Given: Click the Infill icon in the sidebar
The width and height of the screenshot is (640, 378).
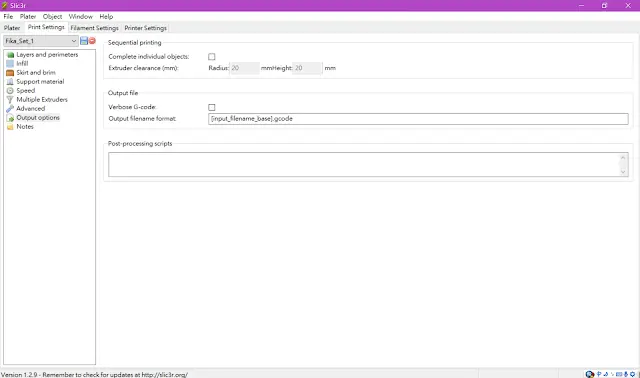Looking at the screenshot, I should click(x=10, y=64).
